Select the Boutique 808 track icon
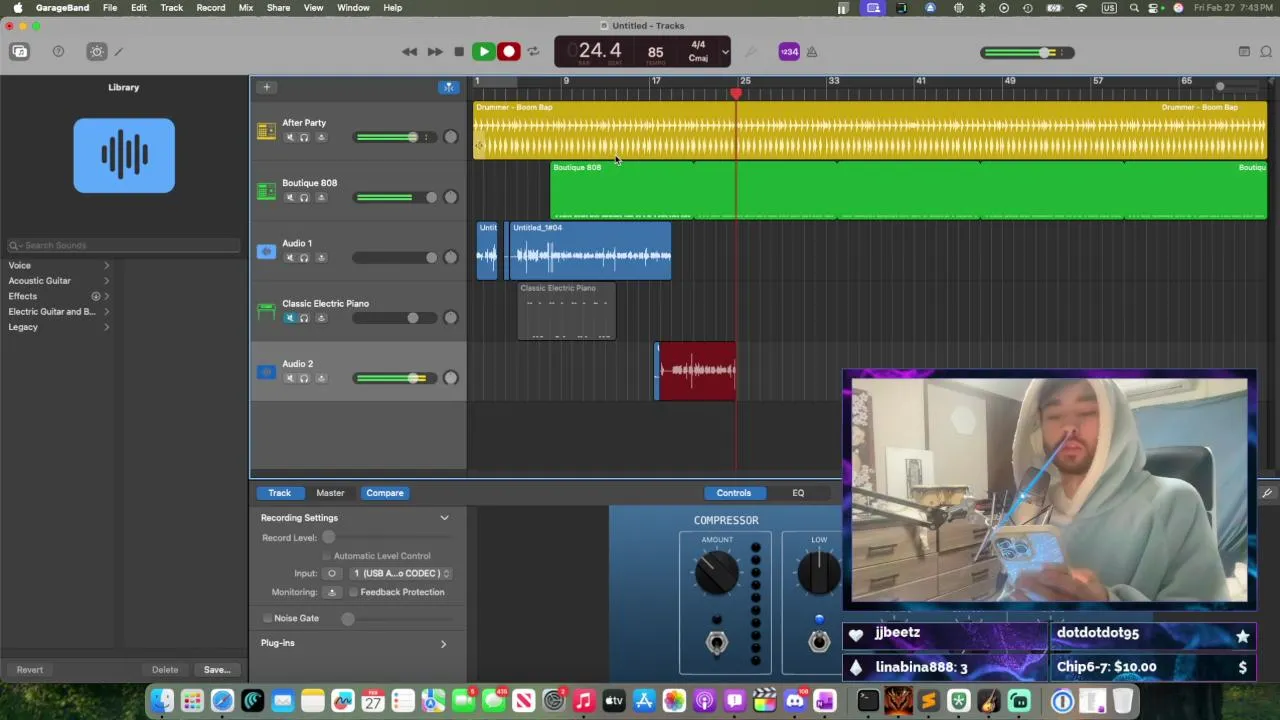The width and height of the screenshot is (1280, 720). 266,191
